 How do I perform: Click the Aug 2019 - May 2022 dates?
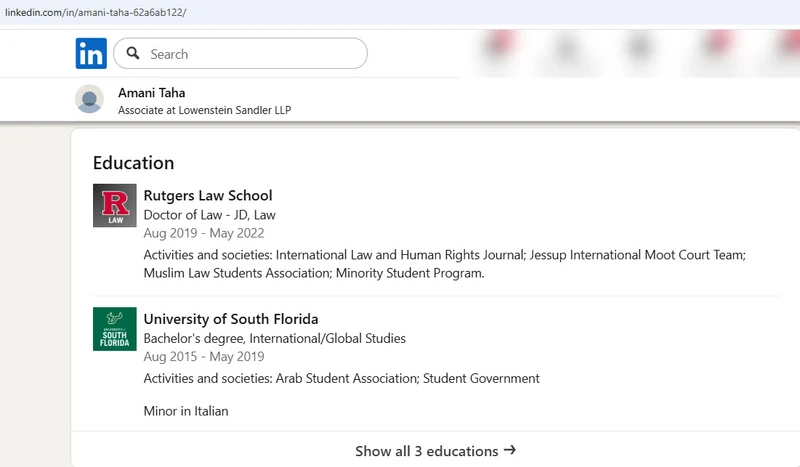(x=196, y=232)
